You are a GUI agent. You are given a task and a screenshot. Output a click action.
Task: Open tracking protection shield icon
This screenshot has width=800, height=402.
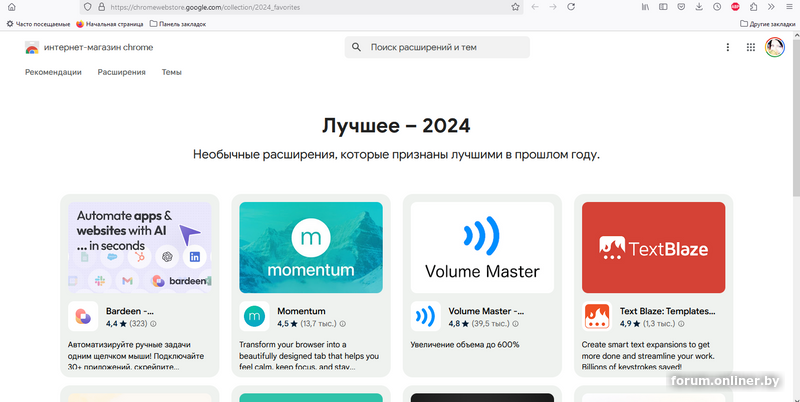88,7
